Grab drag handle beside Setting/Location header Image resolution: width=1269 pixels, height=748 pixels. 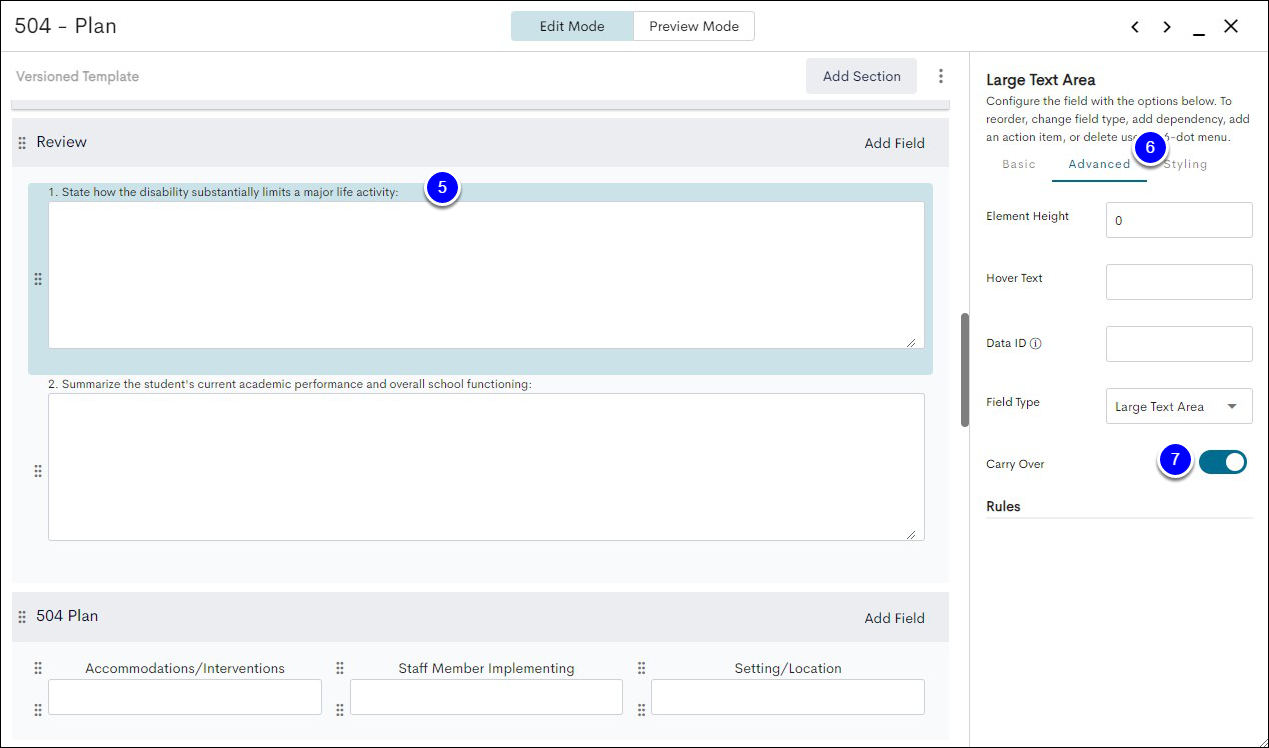click(642, 668)
